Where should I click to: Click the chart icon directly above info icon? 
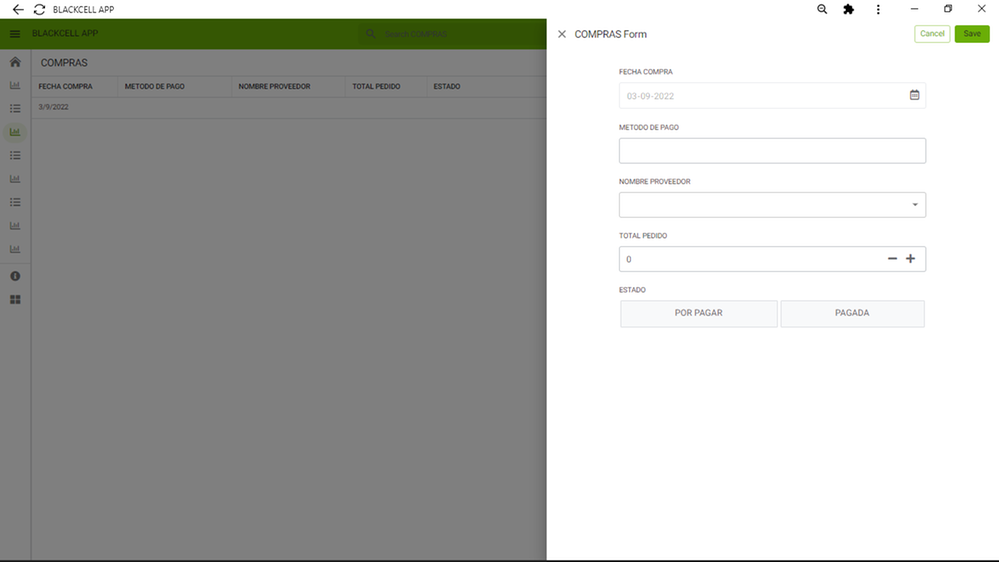click(15, 249)
